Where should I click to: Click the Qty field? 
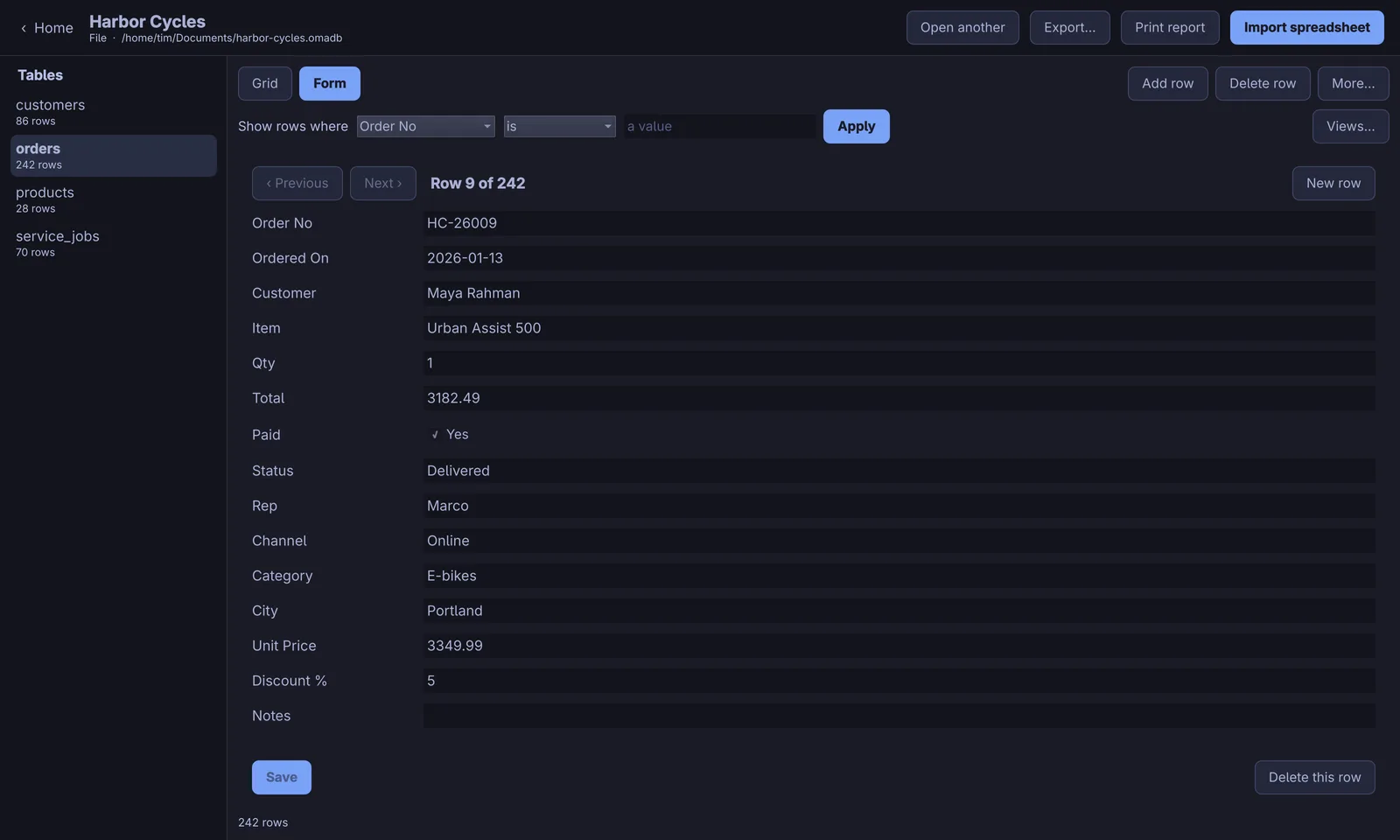(899, 363)
